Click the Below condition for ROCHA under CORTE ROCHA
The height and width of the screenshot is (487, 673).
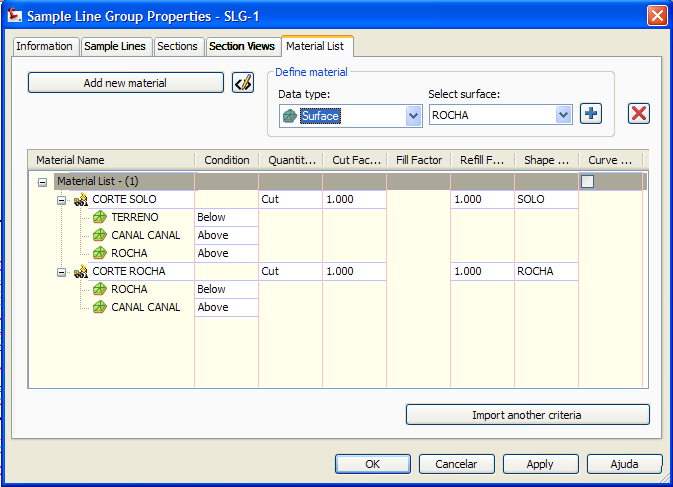pos(226,290)
